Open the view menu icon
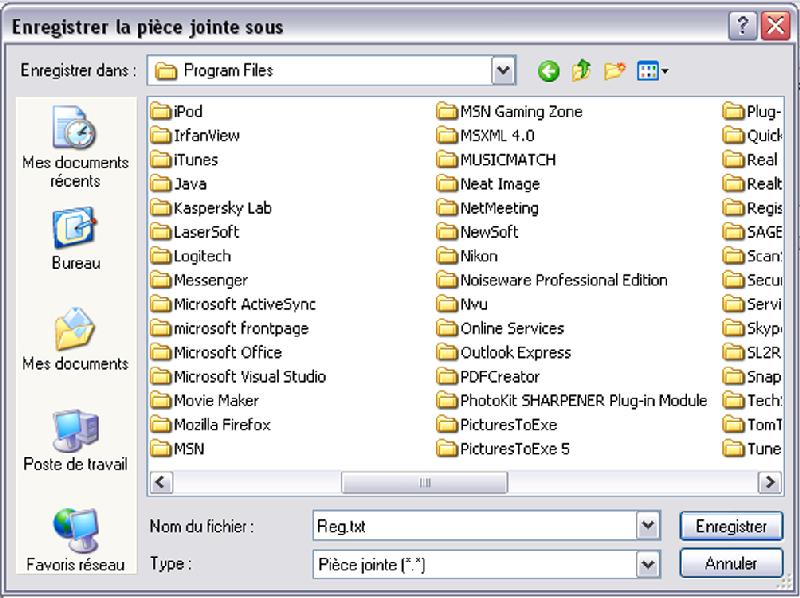Screen dimensions: 800x598 point(652,71)
